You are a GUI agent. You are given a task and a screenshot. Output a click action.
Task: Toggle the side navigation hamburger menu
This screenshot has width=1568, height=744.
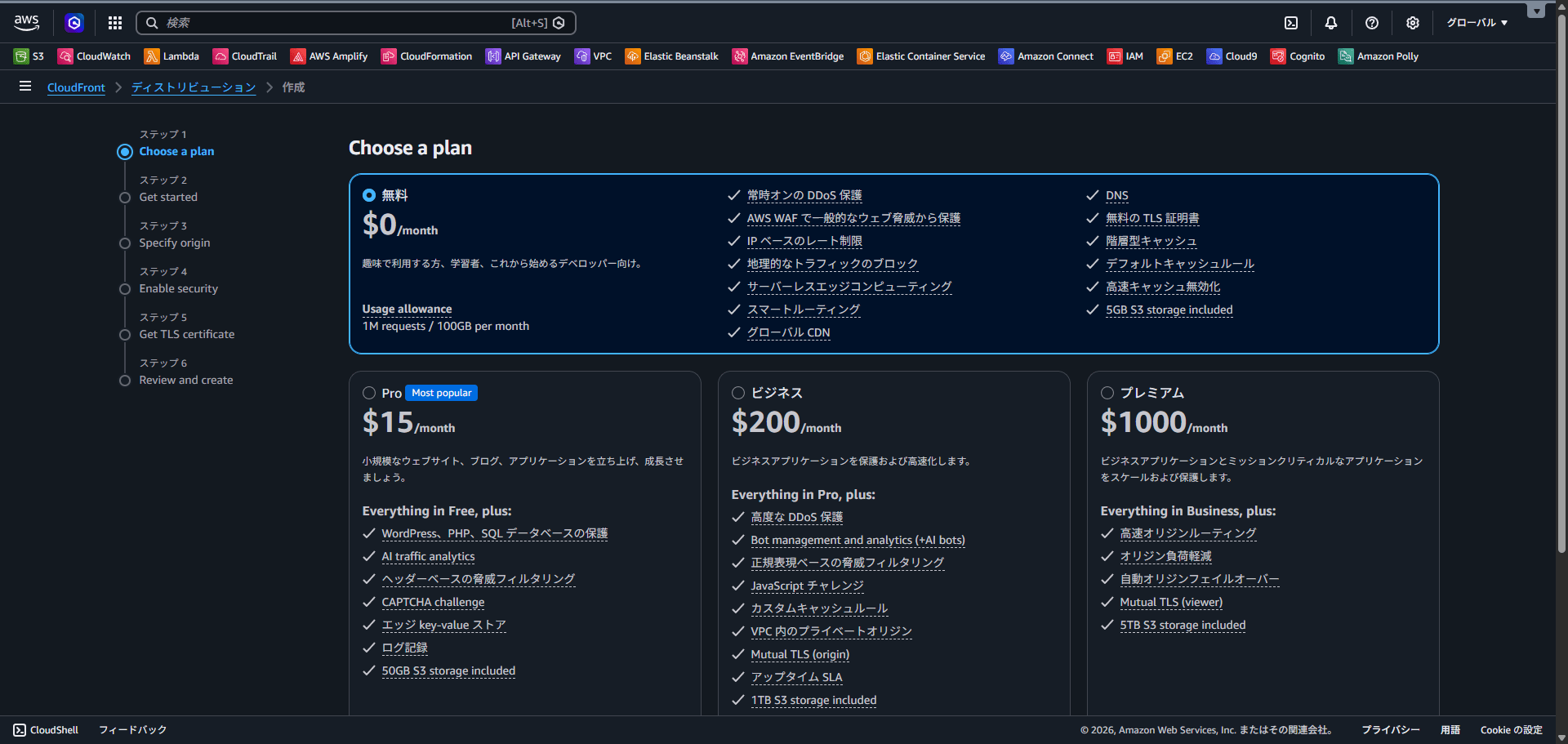tap(25, 87)
